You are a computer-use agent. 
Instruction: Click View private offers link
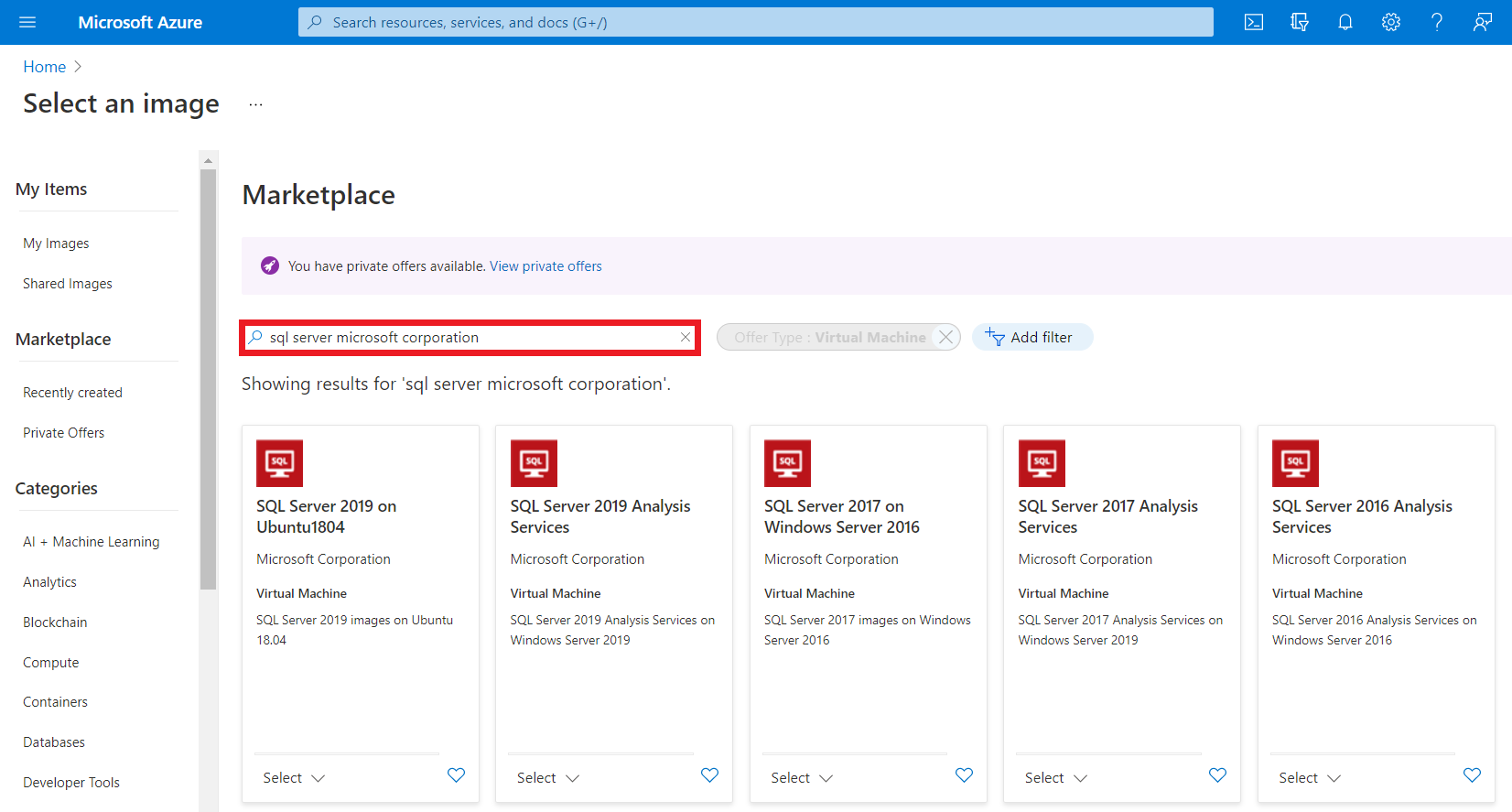[545, 266]
